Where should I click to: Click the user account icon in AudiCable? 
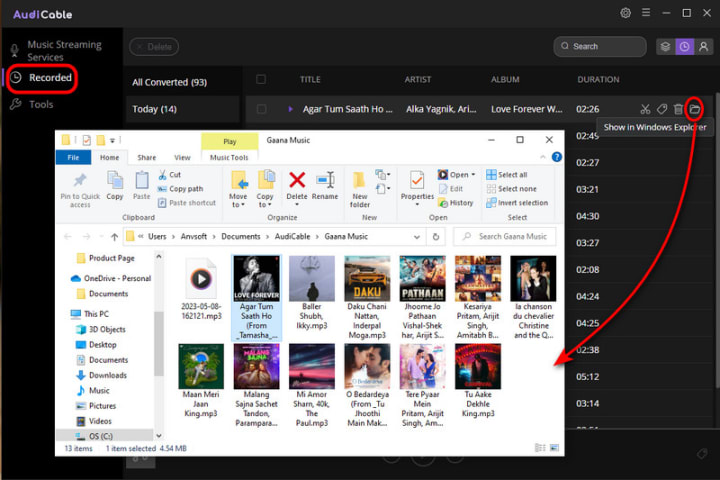pyautogui.click(x=703, y=46)
